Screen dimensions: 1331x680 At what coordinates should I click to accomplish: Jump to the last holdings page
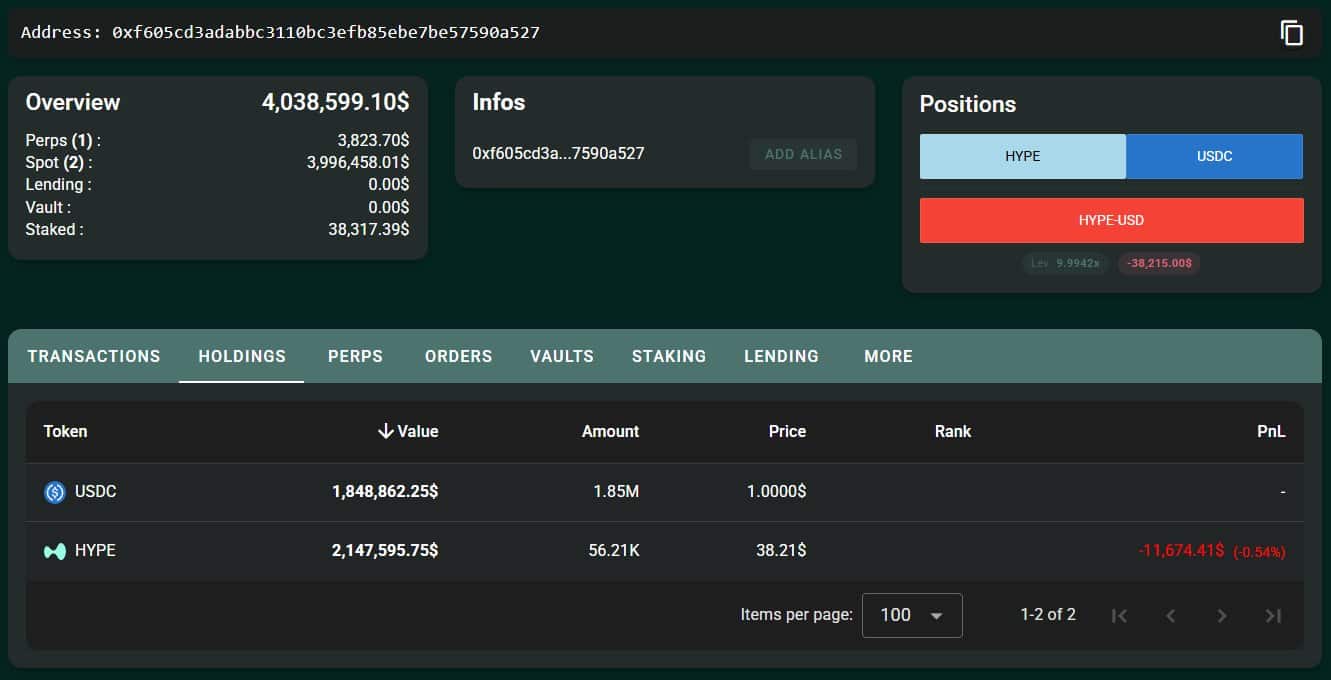(x=1272, y=616)
